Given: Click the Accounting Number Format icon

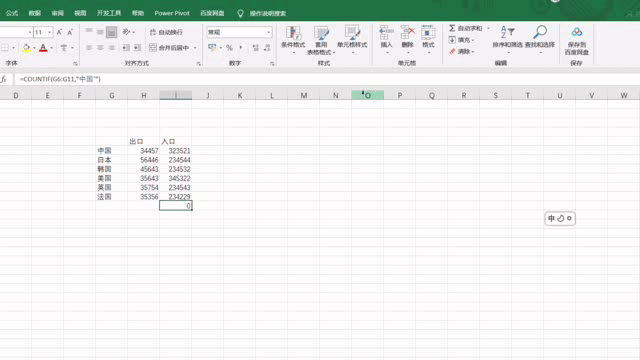Looking at the screenshot, I should tap(212, 48).
